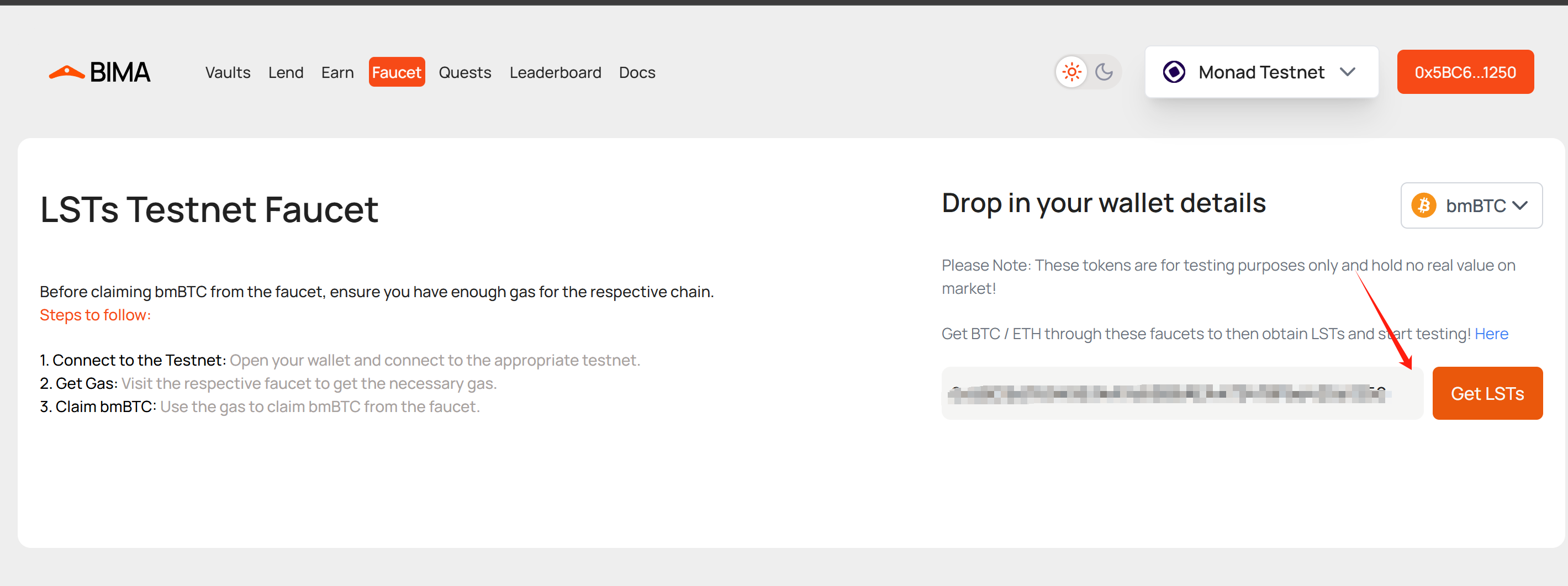The width and height of the screenshot is (1568, 586).
Task: Open the Earn section
Action: tap(337, 72)
